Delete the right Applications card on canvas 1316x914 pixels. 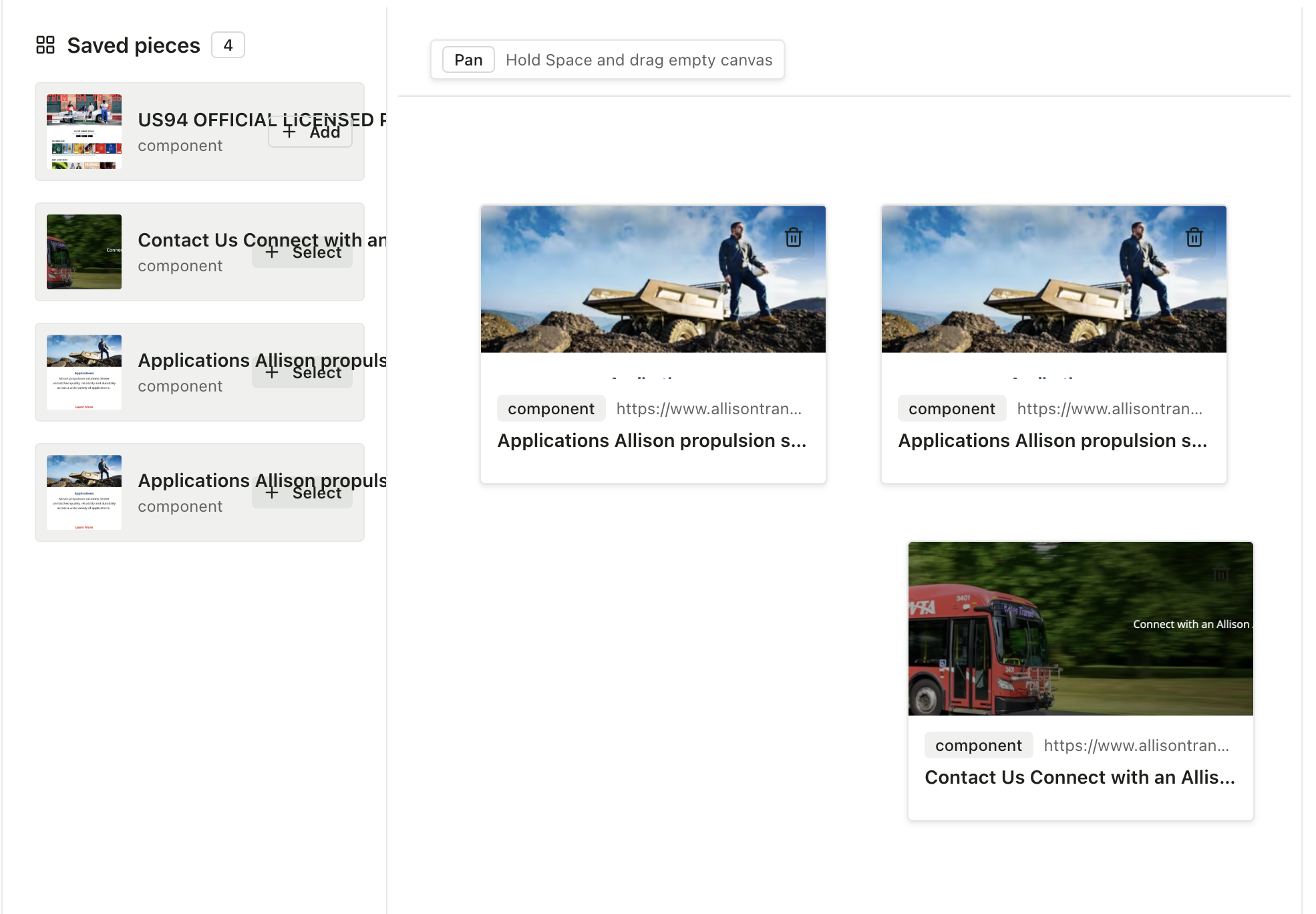pyautogui.click(x=1194, y=237)
